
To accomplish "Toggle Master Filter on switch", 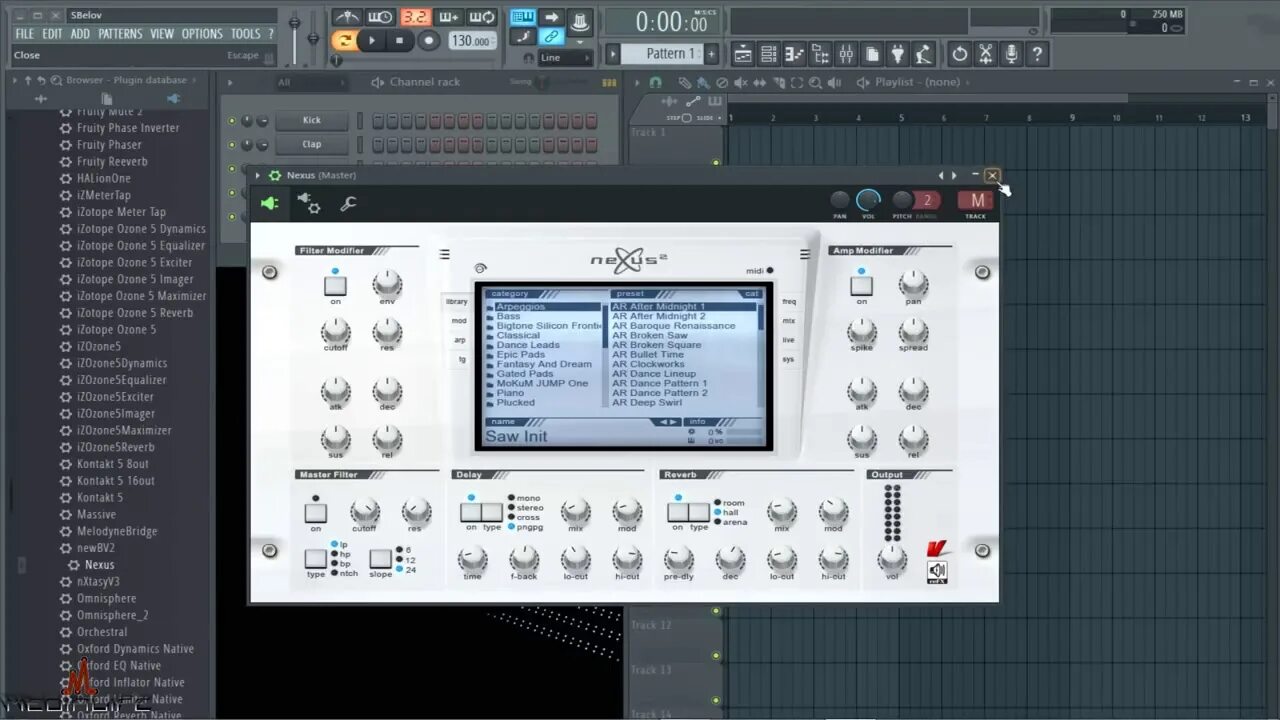I will point(316,513).
